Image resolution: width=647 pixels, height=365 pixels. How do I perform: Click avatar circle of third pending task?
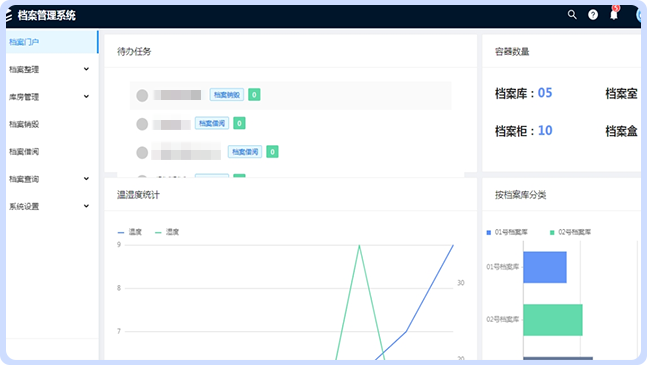tap(142, 152)
